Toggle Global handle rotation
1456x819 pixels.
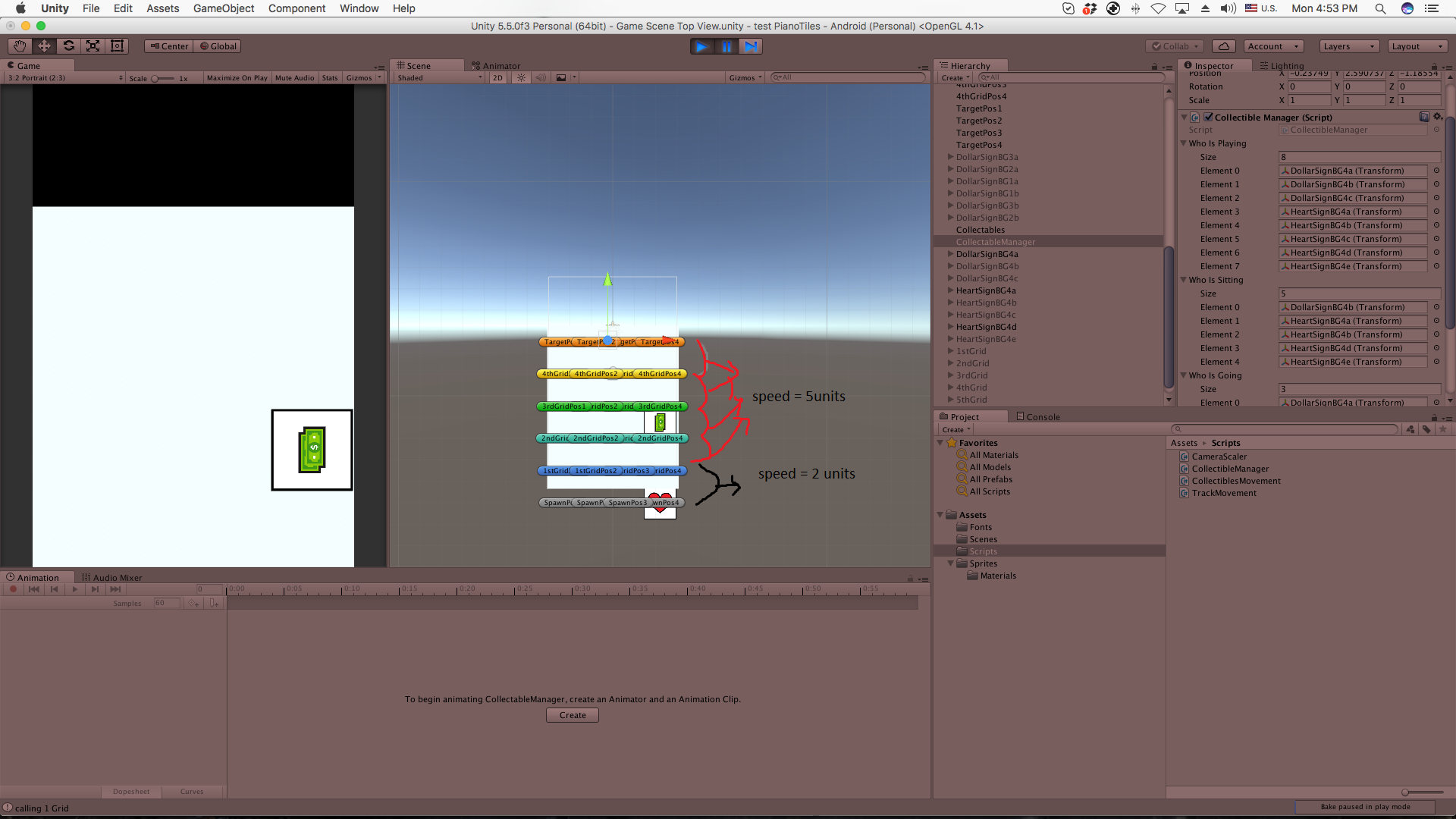point(218,46)
